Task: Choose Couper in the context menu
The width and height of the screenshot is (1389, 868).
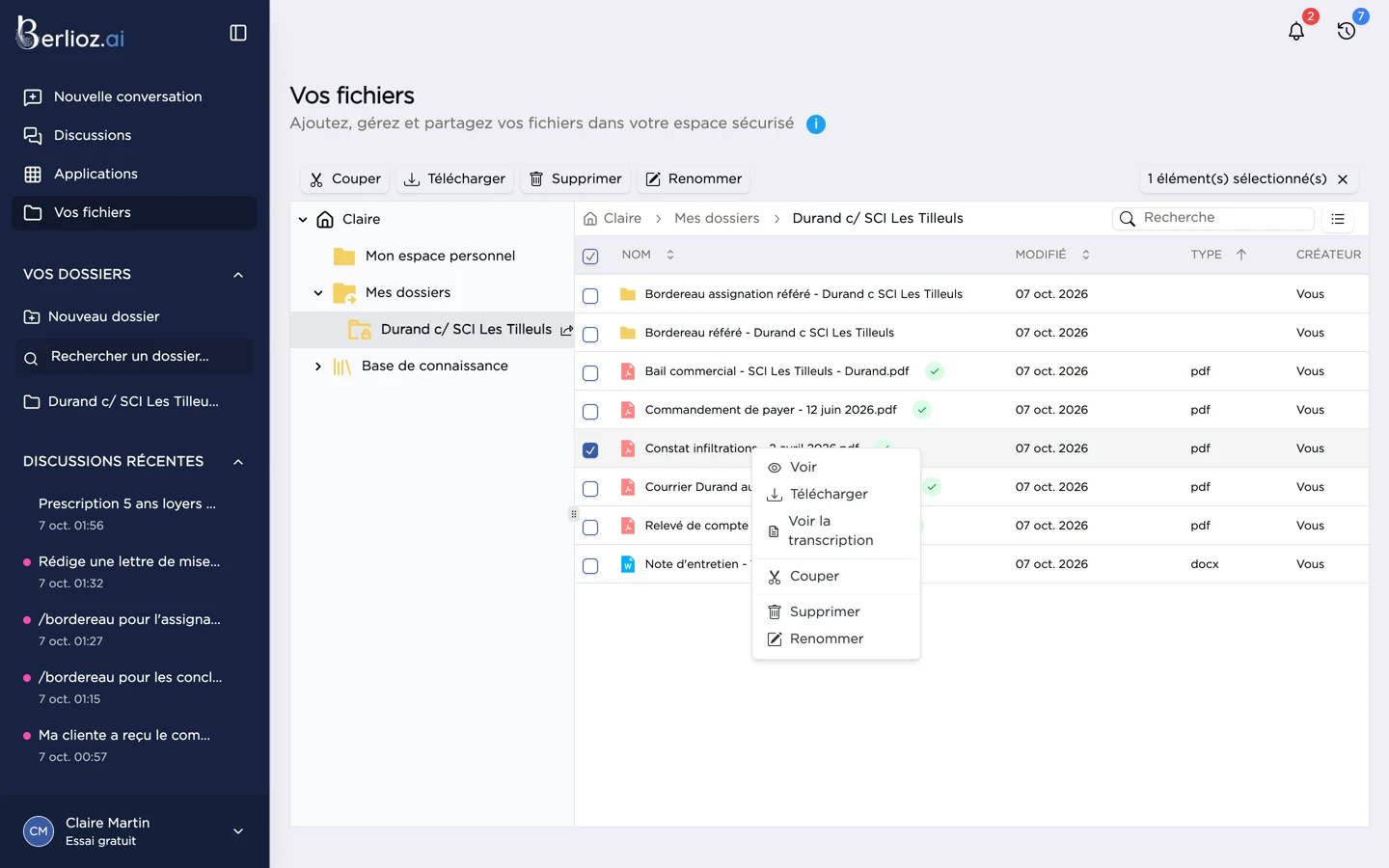Action: (835, 576)
